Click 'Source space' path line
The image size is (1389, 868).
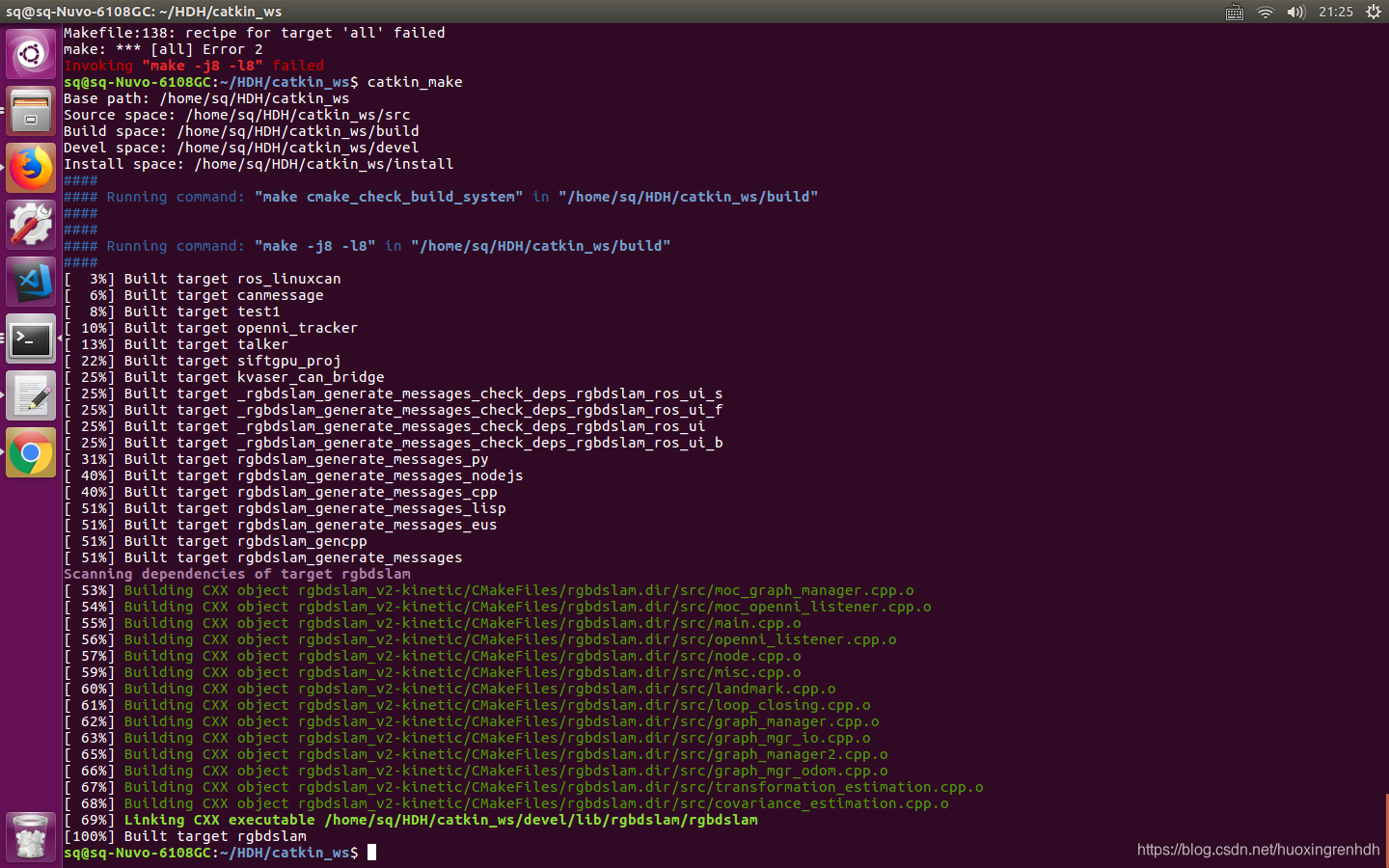point(237,115)
